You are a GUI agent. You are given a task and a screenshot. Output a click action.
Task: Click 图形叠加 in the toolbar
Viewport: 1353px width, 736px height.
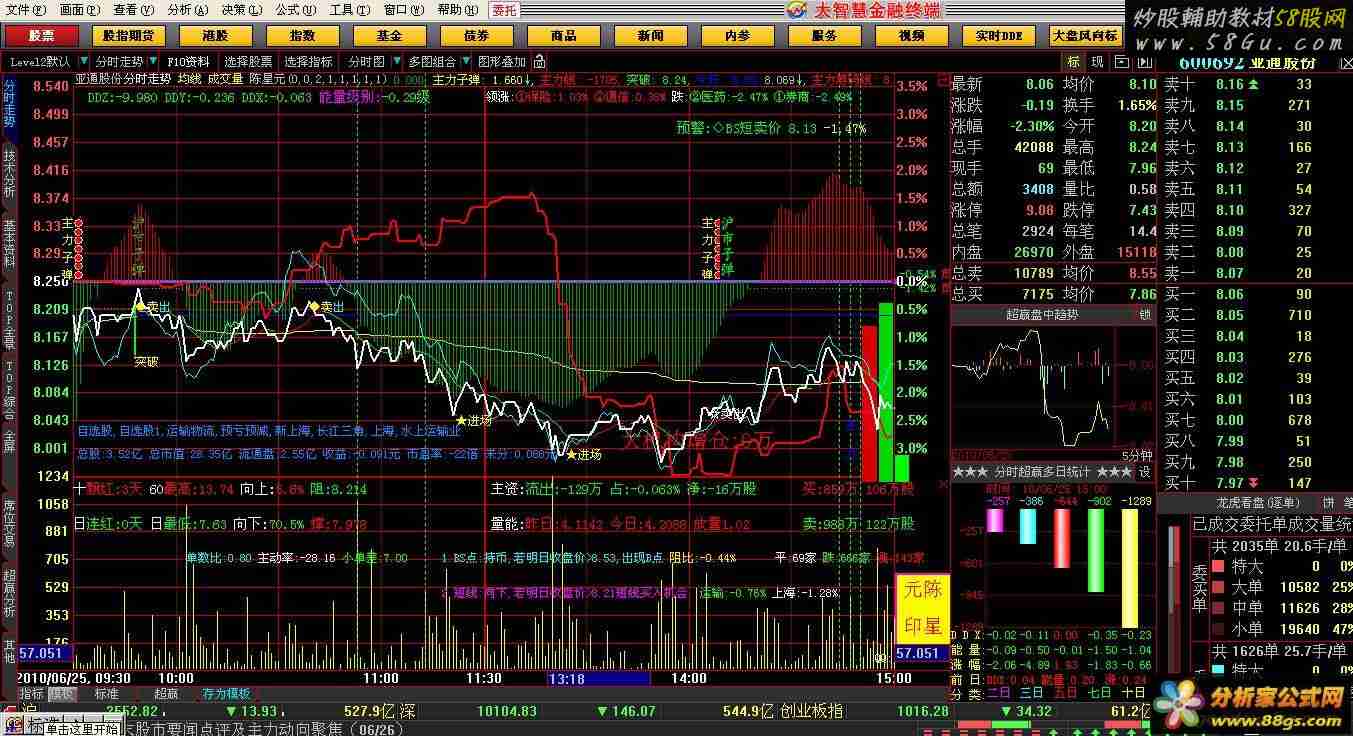[502, 61]
